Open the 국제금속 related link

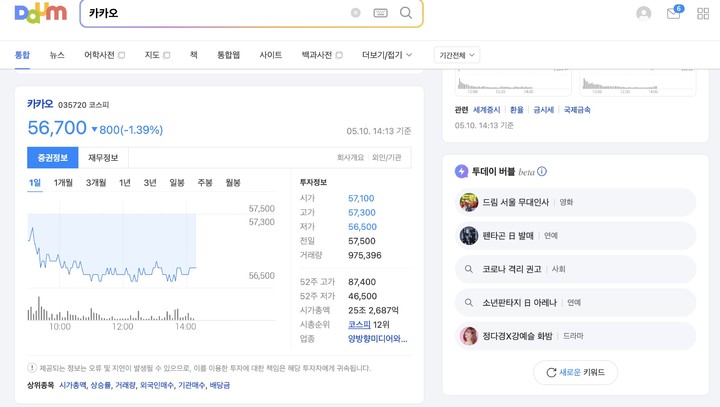pos(577,110)
